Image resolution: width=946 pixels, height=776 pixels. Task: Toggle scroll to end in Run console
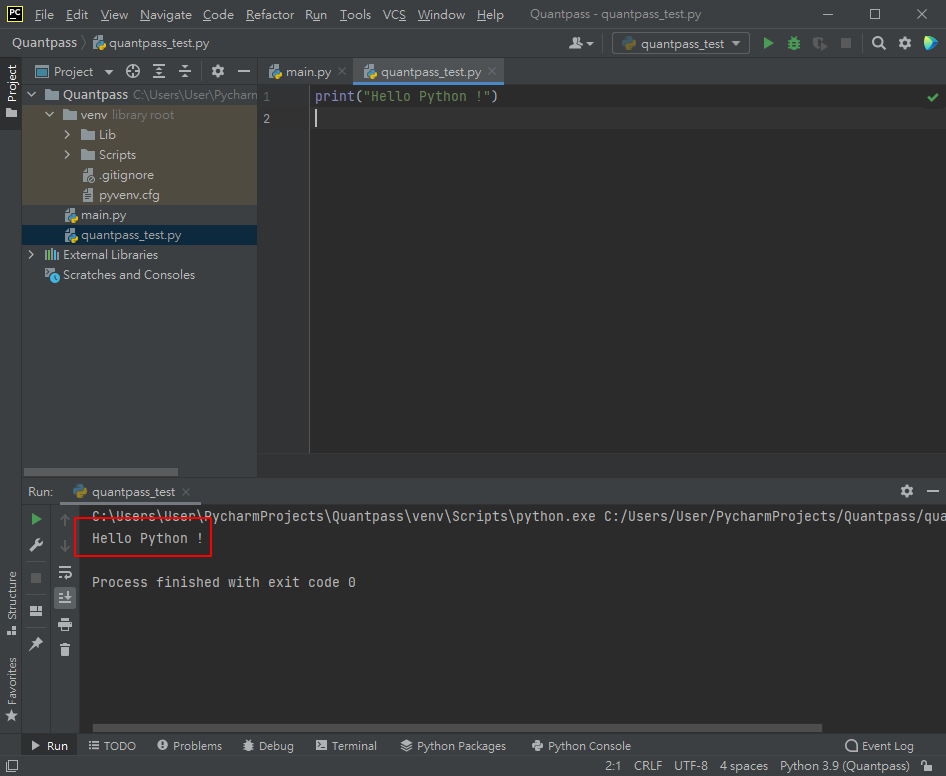point(65,597)
